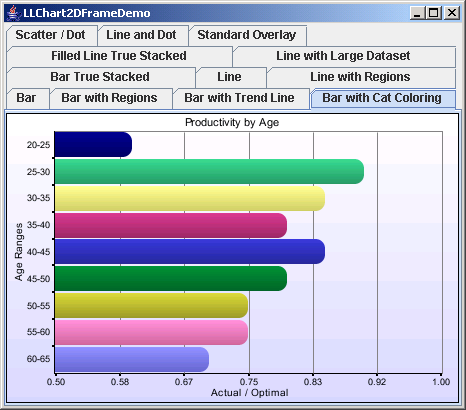Click the 45-50 category label
The width and height of the screenshot is (466, 410).
[x=38, y=279]
